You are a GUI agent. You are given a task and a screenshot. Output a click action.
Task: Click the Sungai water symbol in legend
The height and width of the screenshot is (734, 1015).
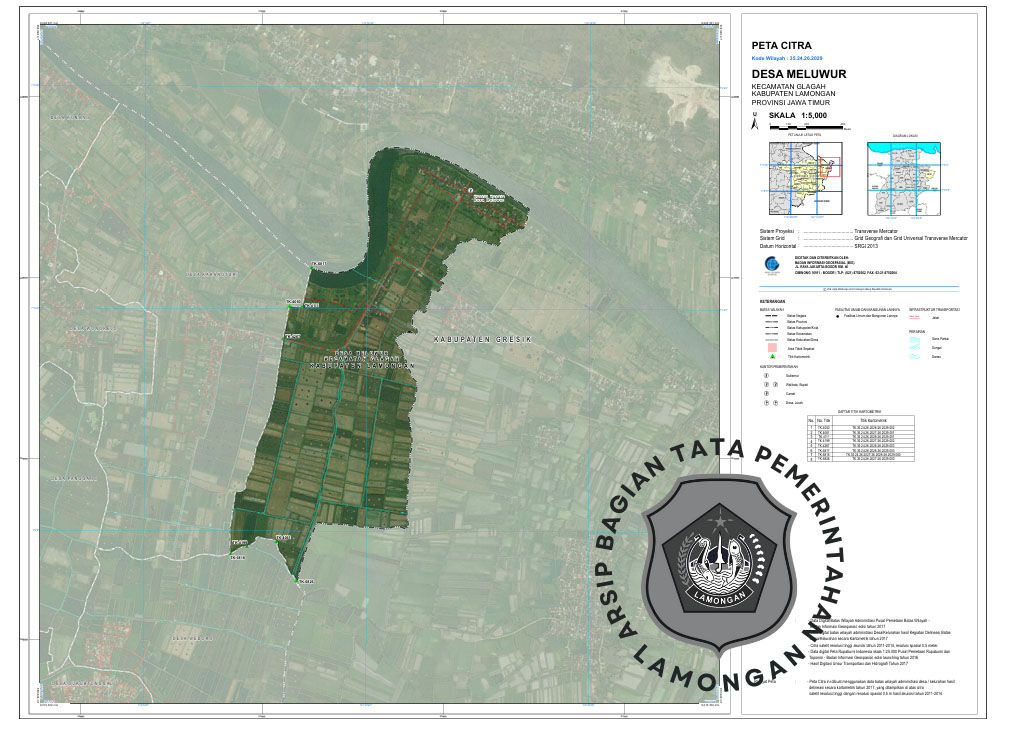point(915,346)
